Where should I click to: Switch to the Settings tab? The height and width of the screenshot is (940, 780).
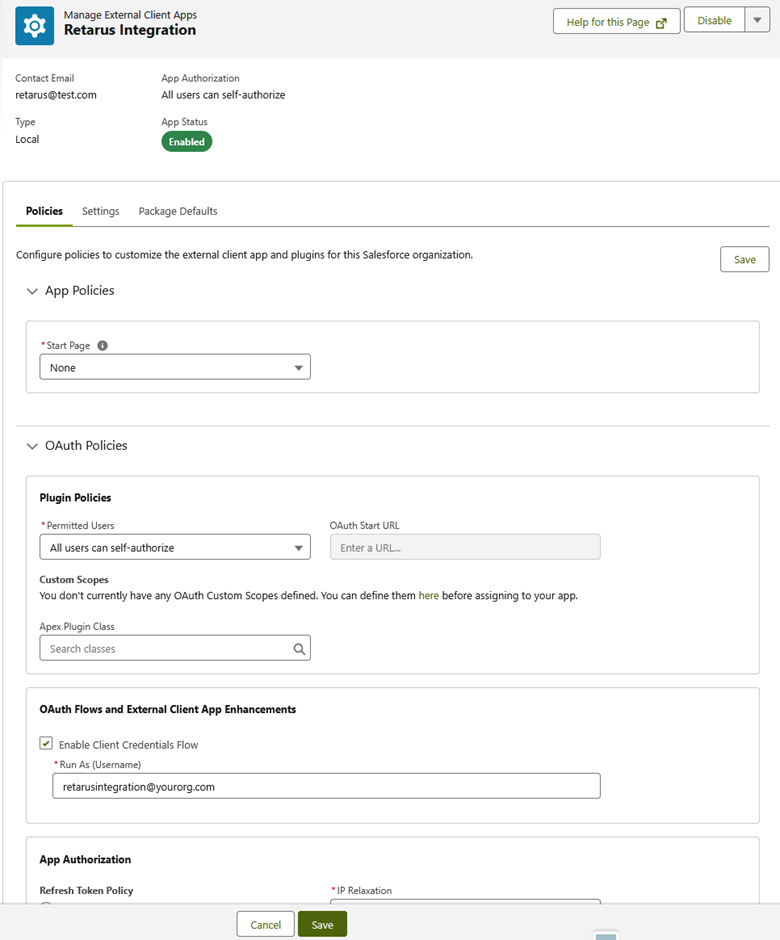[100, 211]
